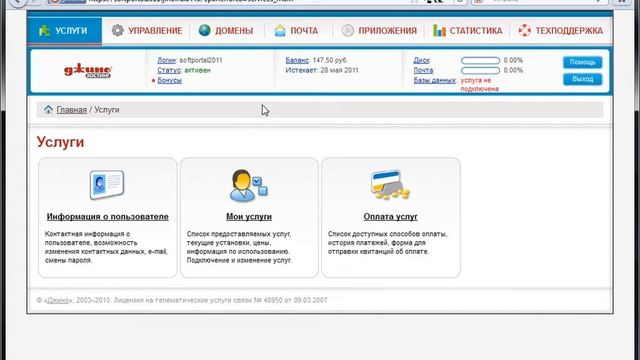Click the globe icon beside Домены
640x360 pixels.
(204, 30)
